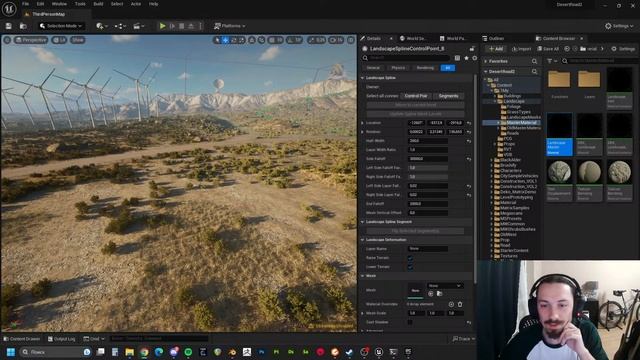Screen dimensions: 640x360
Task: Select the Physics filter in Details
Action: (x=398, y=68)
